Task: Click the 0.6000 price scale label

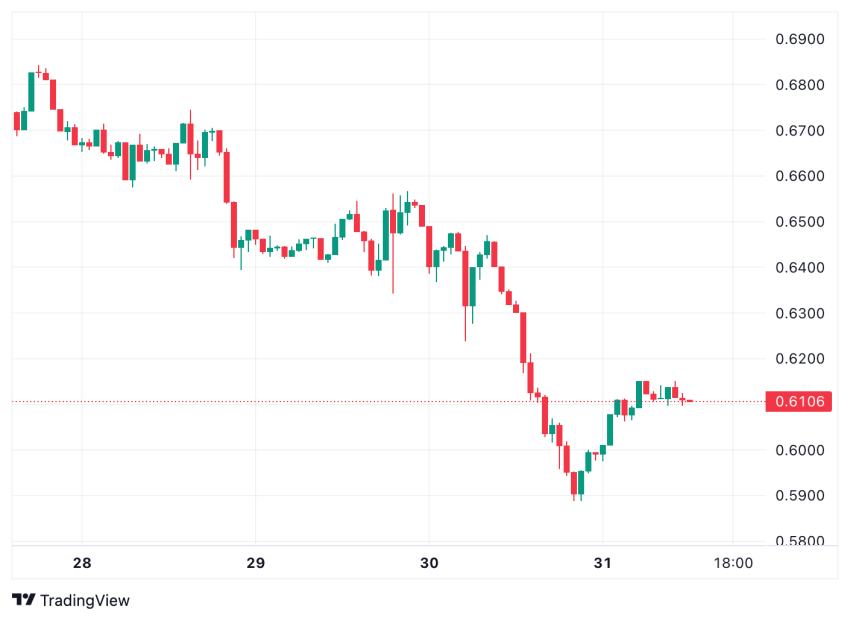Action: 800,450
